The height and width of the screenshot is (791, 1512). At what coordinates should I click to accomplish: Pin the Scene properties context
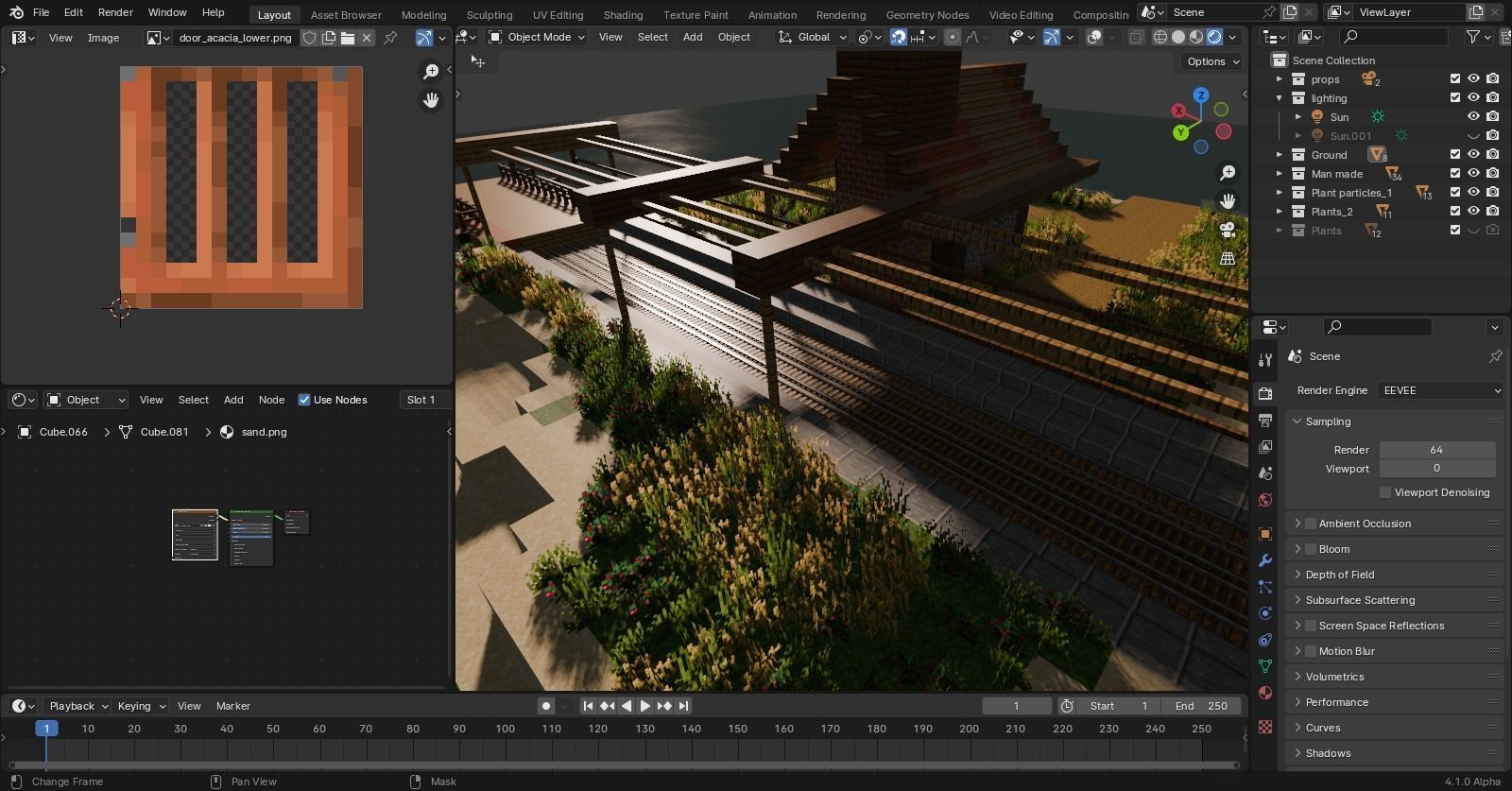(1495, 356)
